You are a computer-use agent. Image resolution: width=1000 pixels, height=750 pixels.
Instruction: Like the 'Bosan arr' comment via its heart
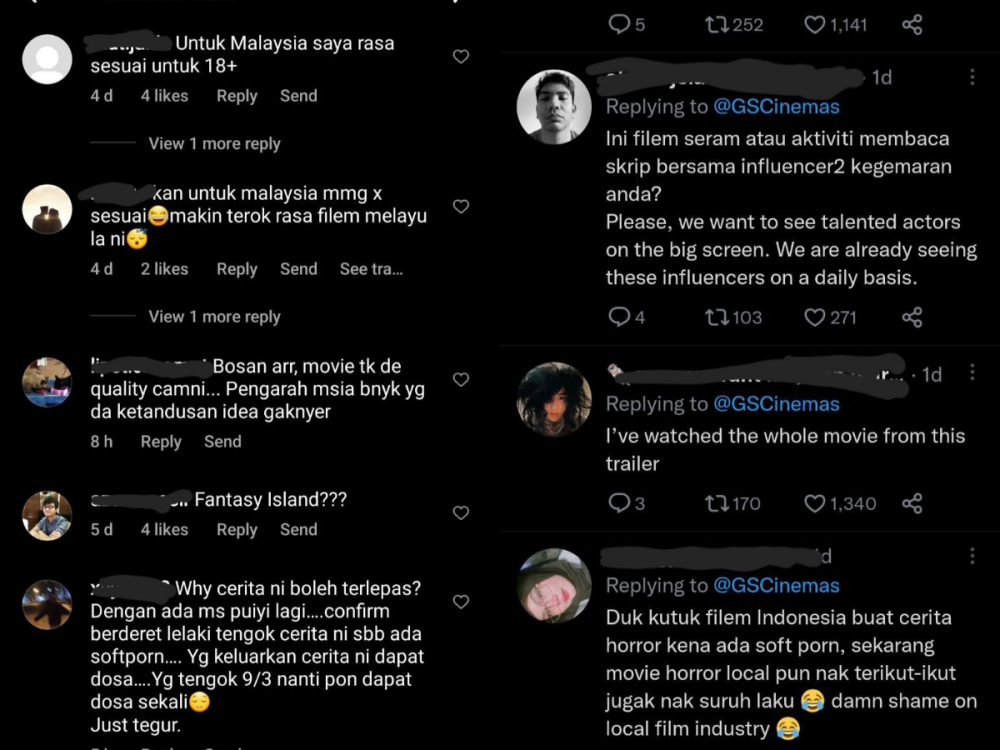461,379
